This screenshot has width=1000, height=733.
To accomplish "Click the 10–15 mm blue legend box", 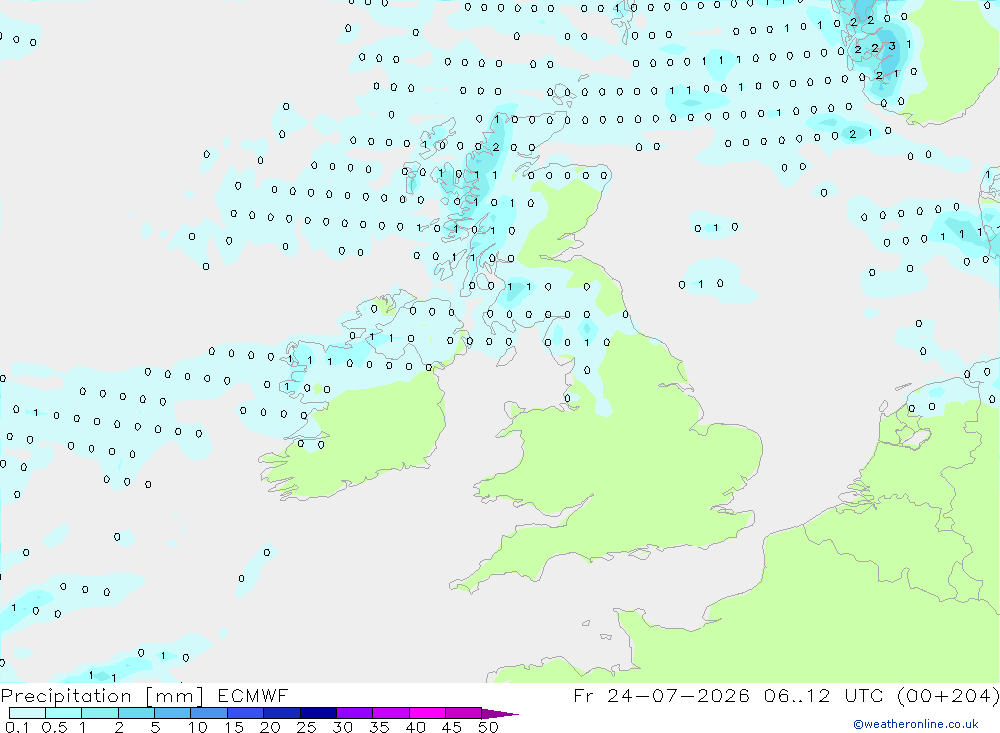I will 209,713.
